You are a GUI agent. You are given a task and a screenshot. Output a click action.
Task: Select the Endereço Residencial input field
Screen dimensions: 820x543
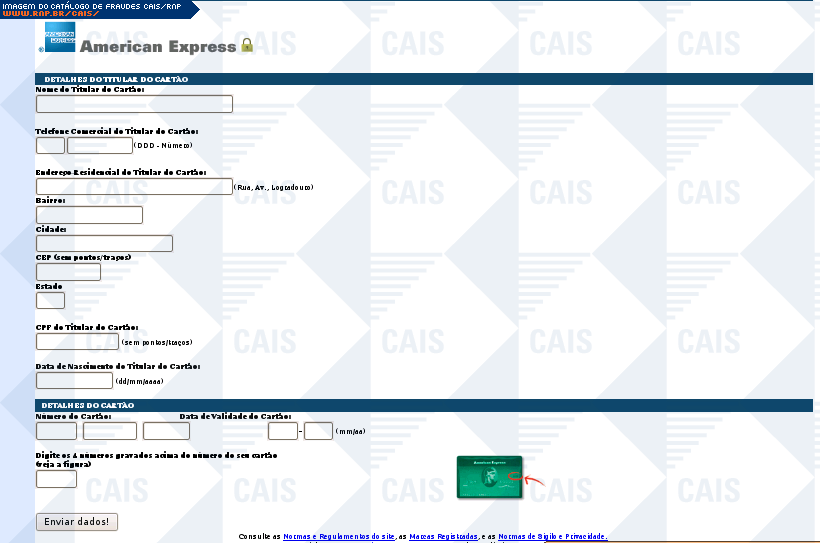(134, 187)
